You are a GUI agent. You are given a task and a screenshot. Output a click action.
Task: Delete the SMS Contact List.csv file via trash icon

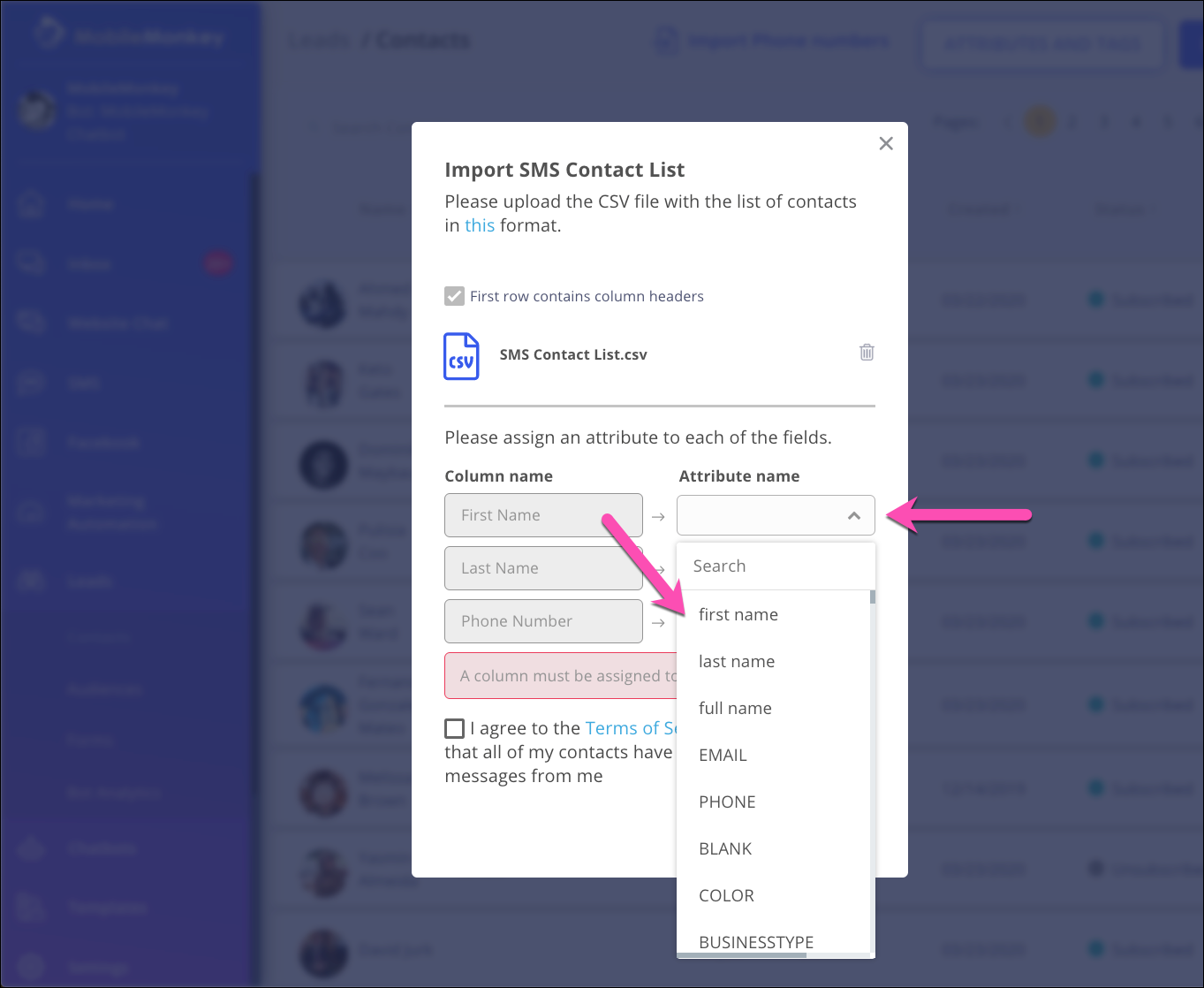[x=867, y=352]
